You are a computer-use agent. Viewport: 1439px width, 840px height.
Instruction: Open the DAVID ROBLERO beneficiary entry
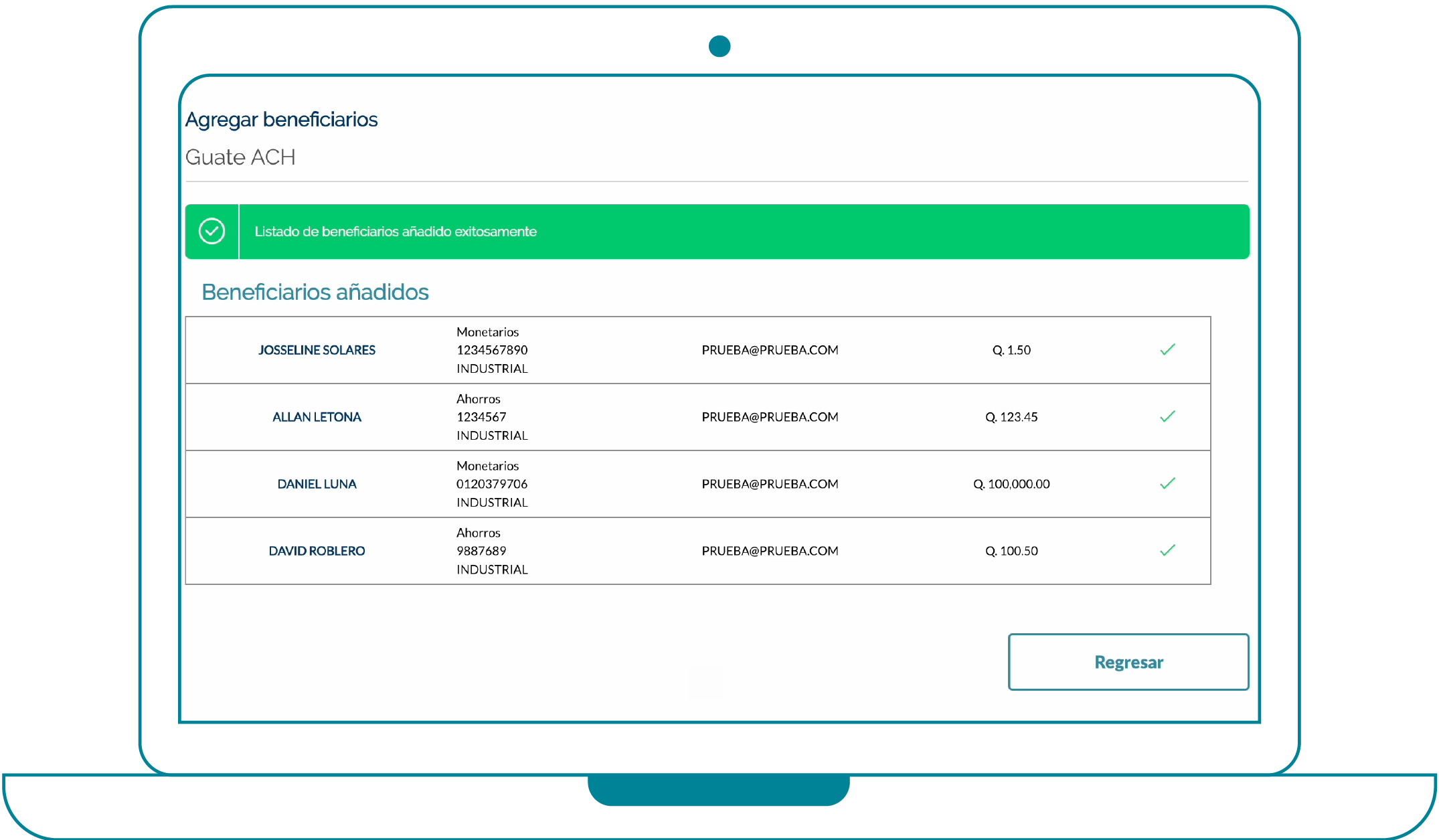point(317,551)
